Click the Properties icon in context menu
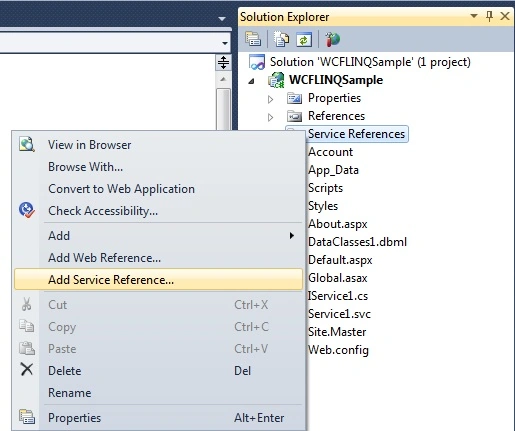The width and height of the screenshot is (515, 431). click(27, 417)
